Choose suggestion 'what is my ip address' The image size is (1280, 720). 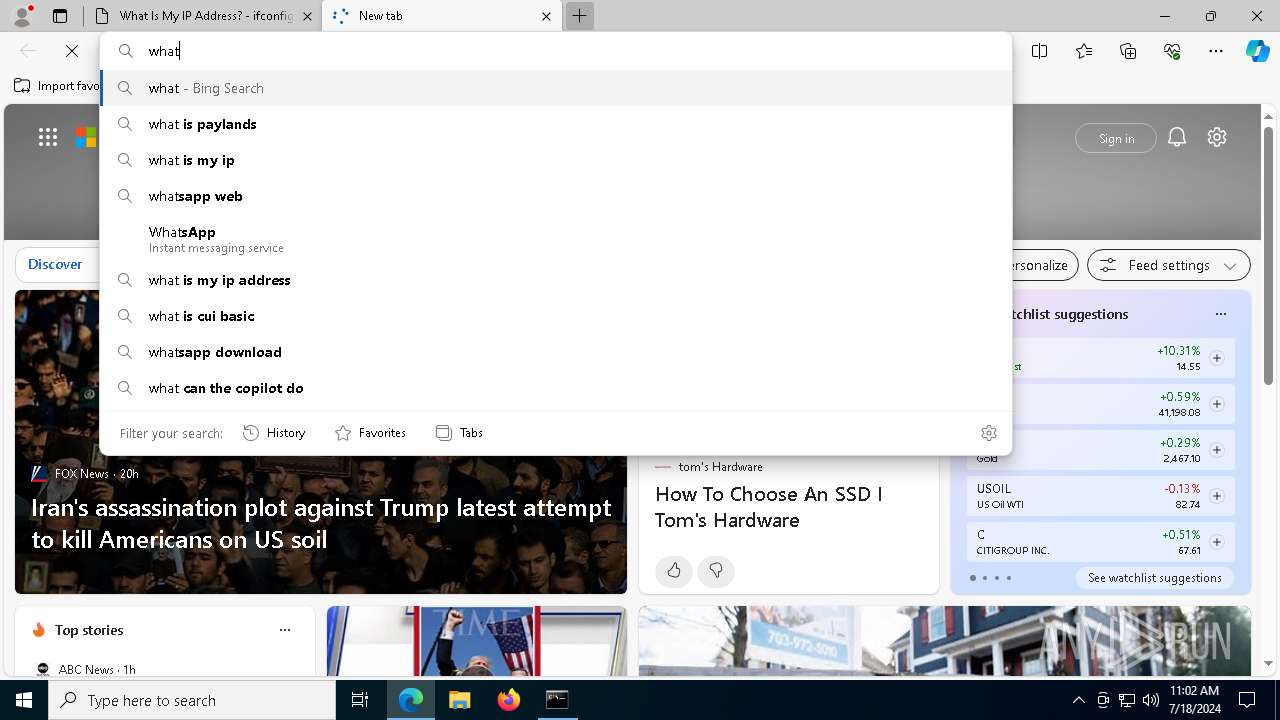pos(556,280)
